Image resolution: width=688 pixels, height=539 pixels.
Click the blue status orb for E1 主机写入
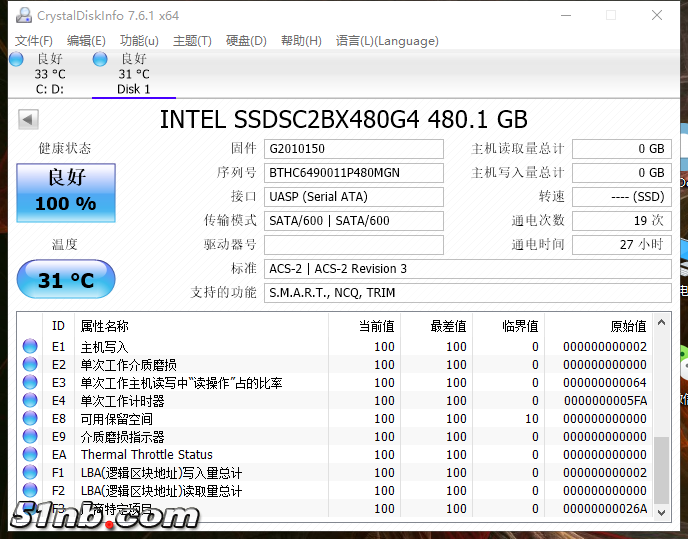pos(30,347)
